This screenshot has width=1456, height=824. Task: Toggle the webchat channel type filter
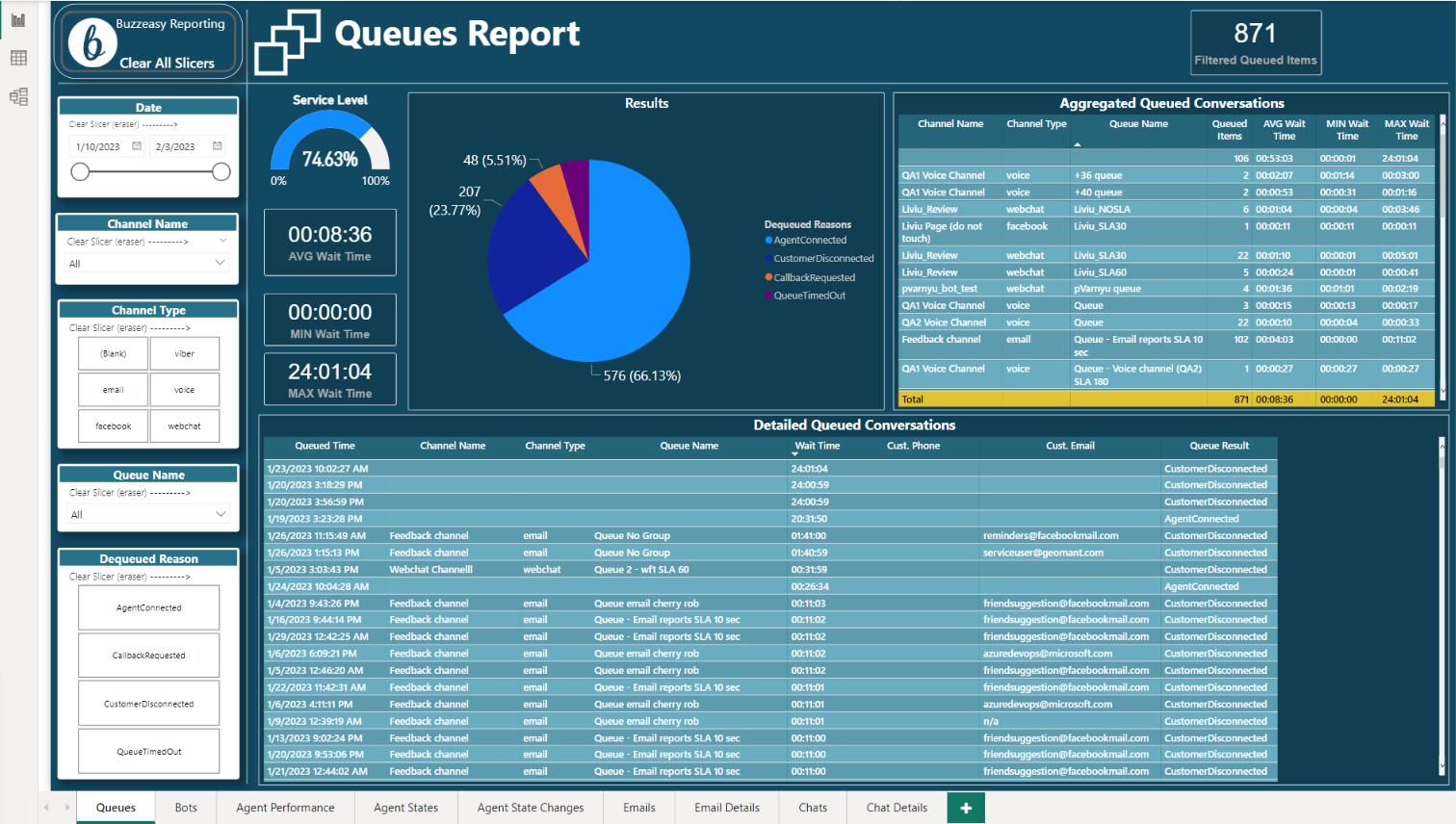click(x=184, y=426)
